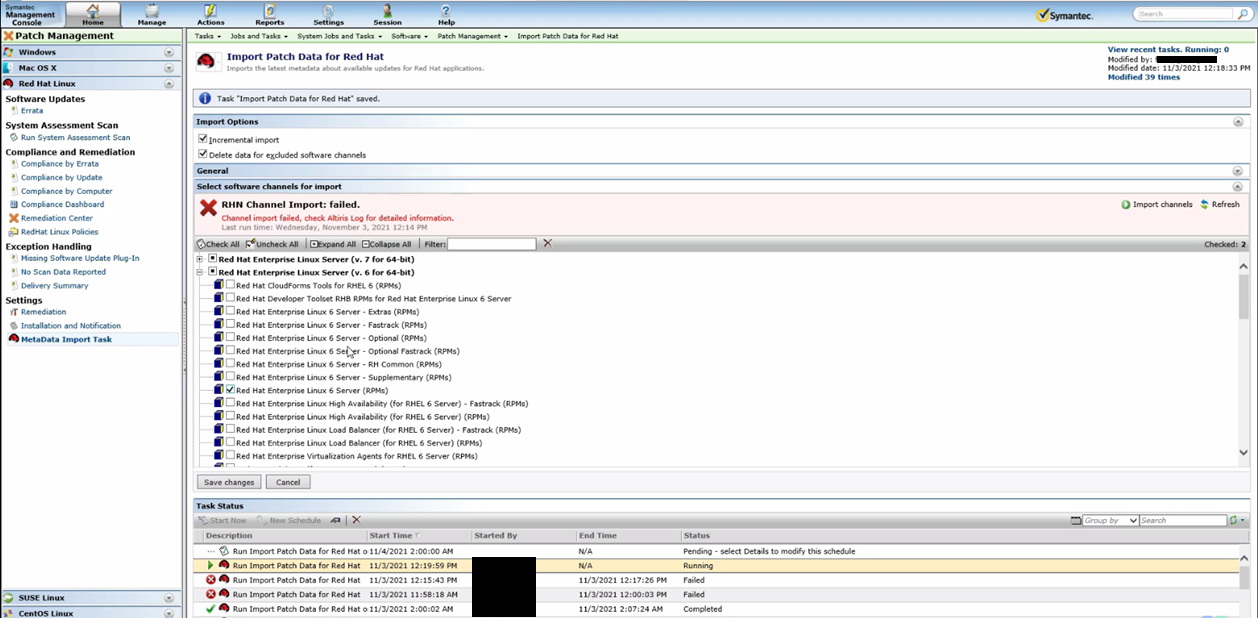Screen dimensions: 1258x618
Task: Click the Red Hat icon beside the page title
Action: (x=207, y=61)
